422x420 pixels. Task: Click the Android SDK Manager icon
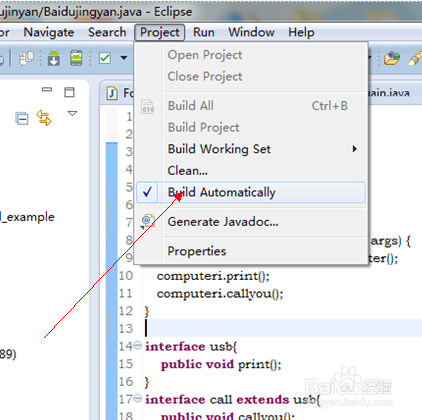pyautogui.click(x=54, y=58)
